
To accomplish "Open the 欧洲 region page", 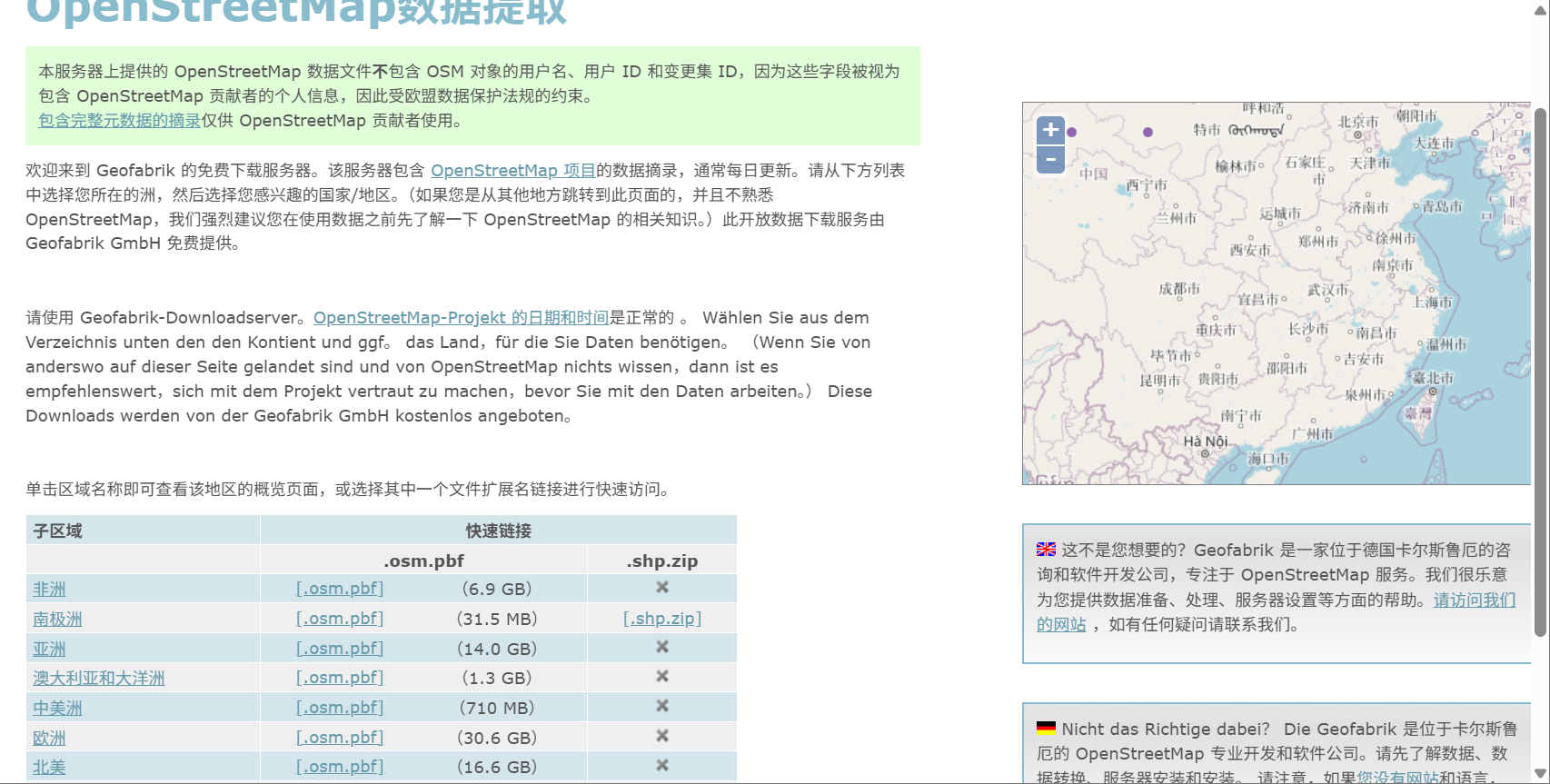I will tap(49, 739).
